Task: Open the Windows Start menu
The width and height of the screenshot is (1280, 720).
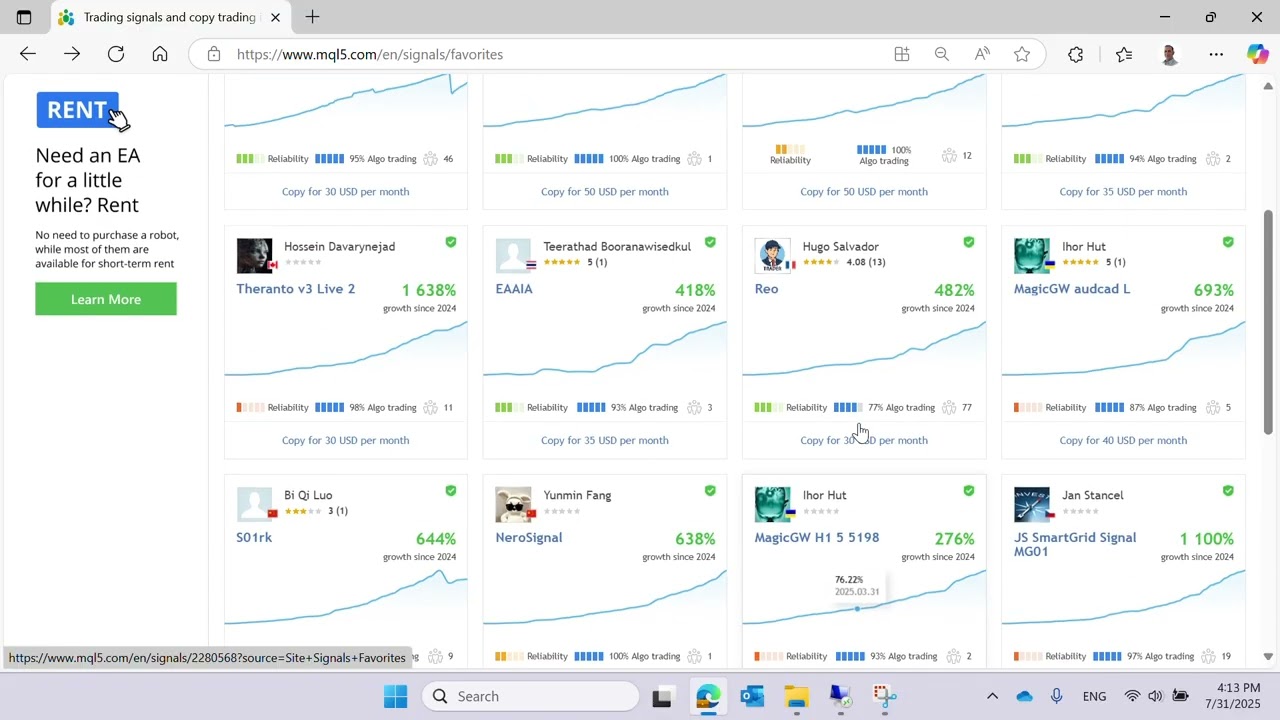Action: click(x=395, y=696)
